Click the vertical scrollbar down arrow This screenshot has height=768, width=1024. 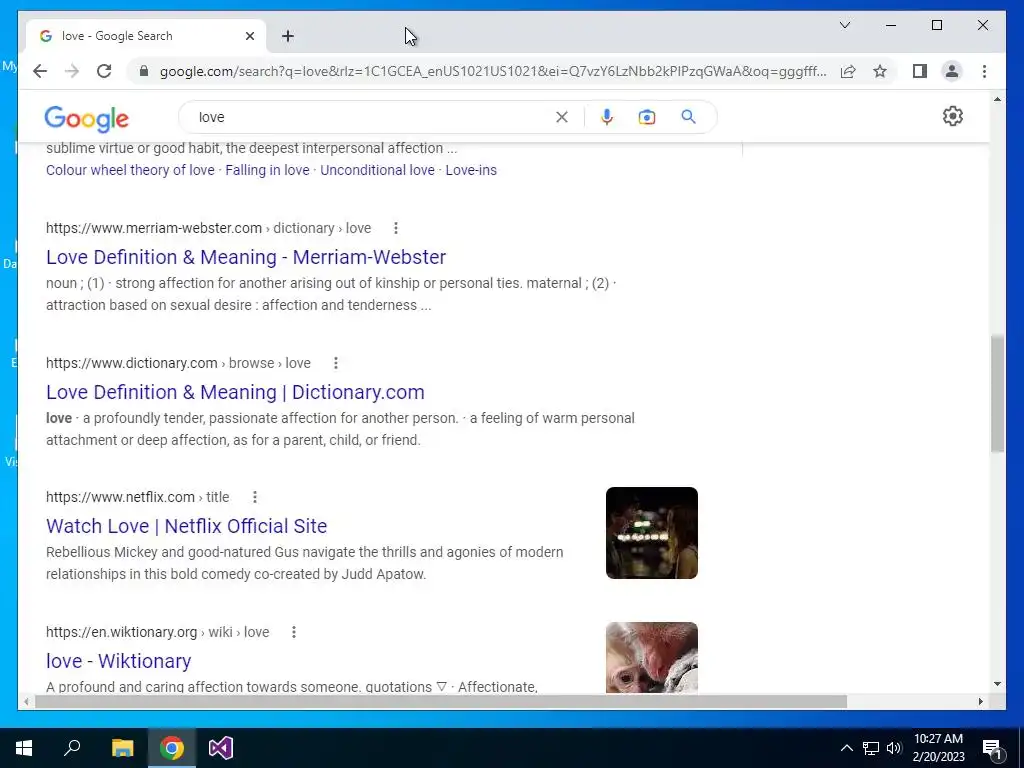click(x=997, y=684)
